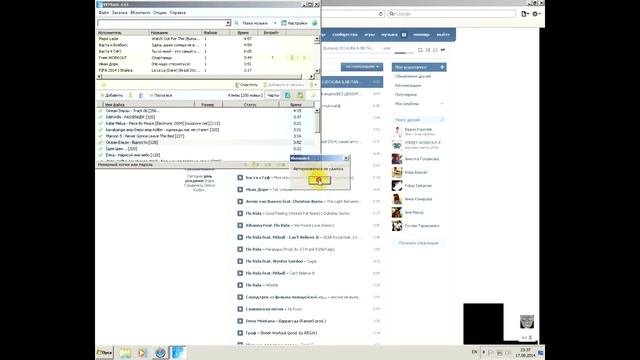Click the Поиск друзей search field
Viewport: 640px width, 360px height.
pyautogui.click(x=418, y=120)
